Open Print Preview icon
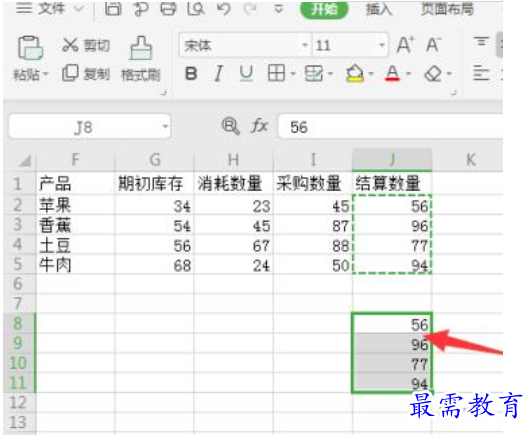Viewport: 531px width, 437px height. [196, 8]
